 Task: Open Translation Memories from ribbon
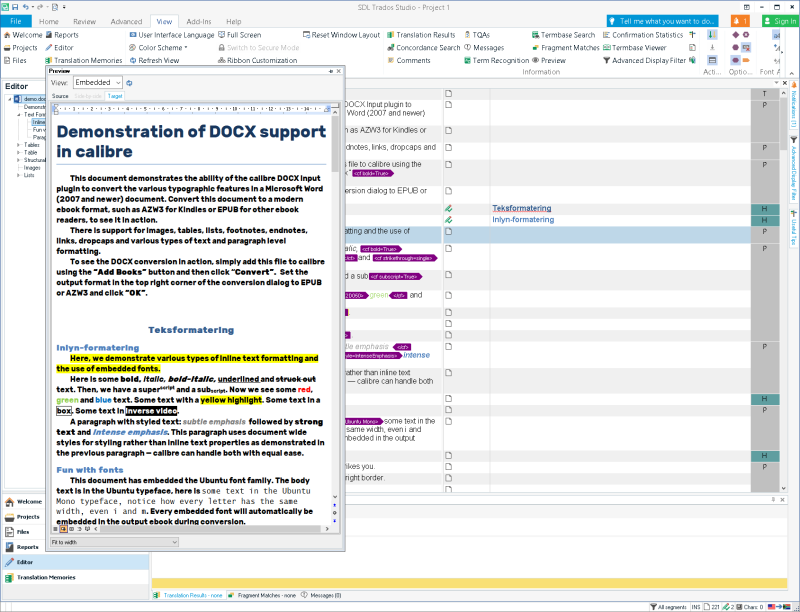click(84, 60)
